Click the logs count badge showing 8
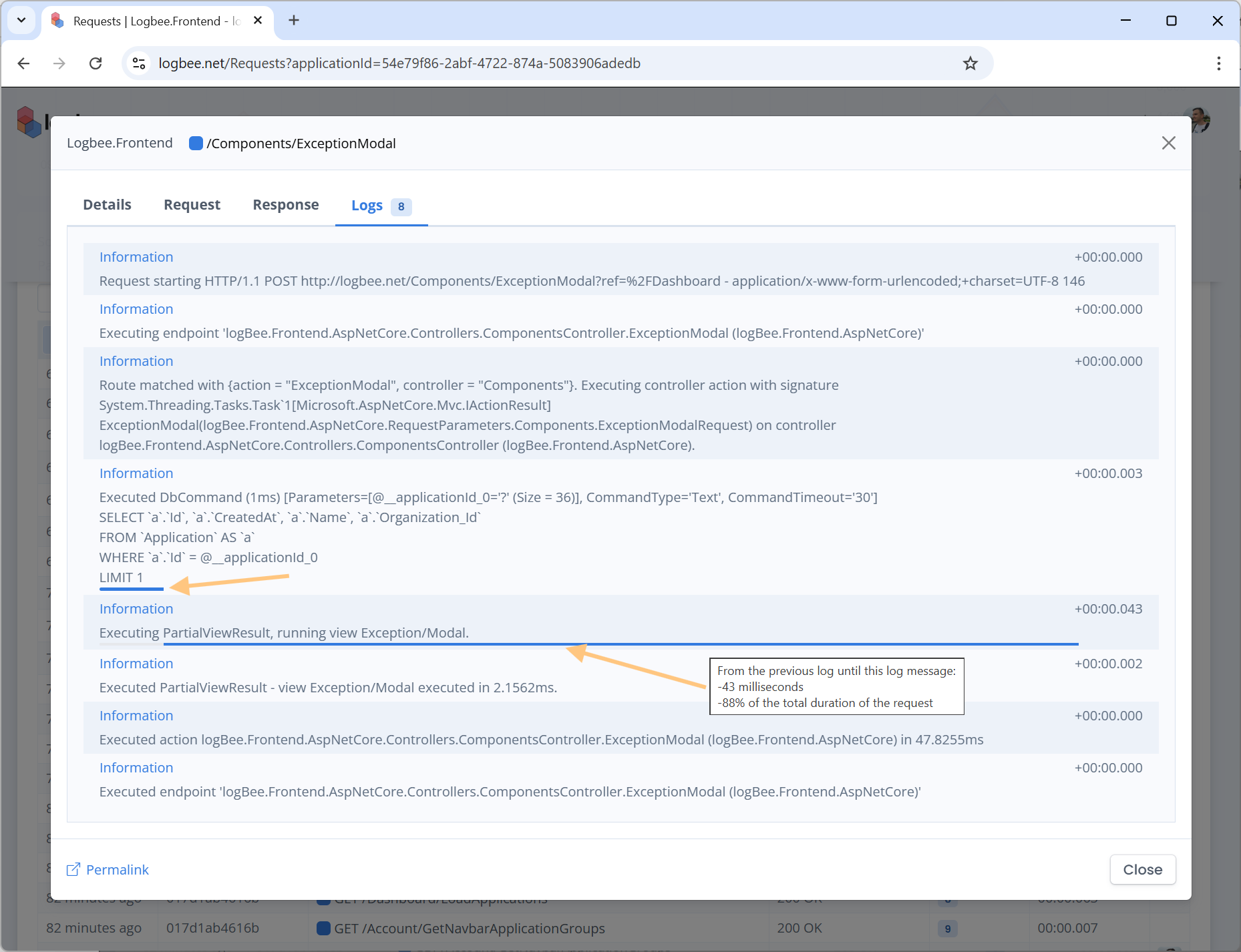 pos(401,206)
